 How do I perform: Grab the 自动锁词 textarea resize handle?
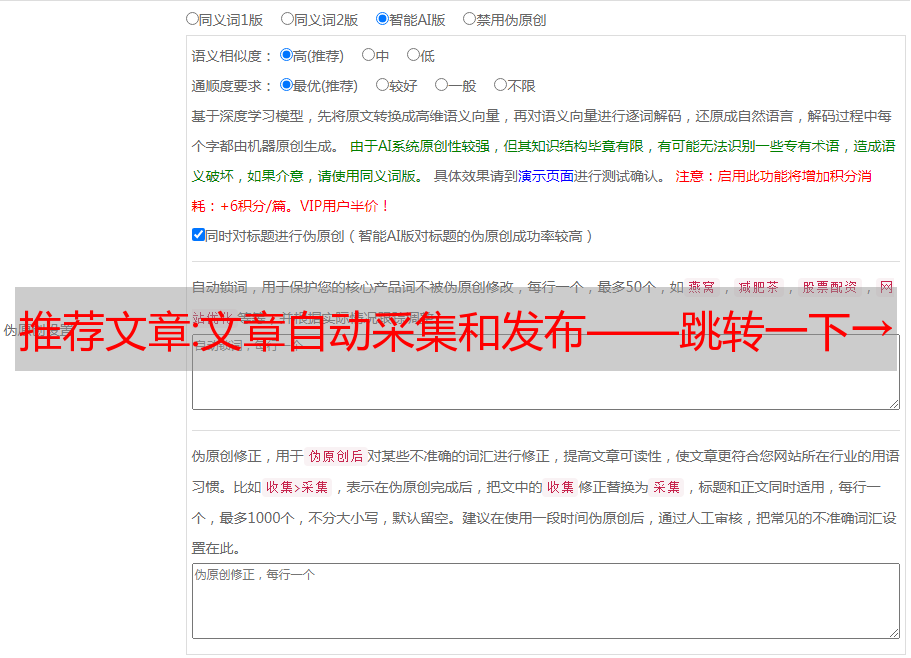coord(894,404)
